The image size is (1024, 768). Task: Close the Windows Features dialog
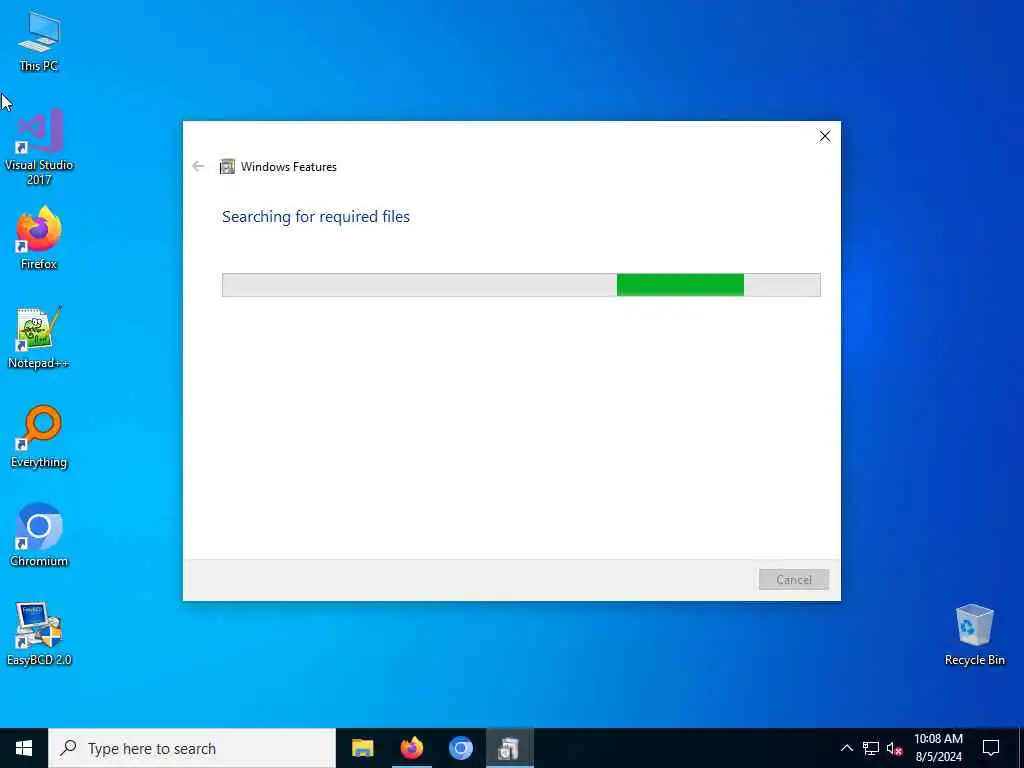[x=825, y=136]
